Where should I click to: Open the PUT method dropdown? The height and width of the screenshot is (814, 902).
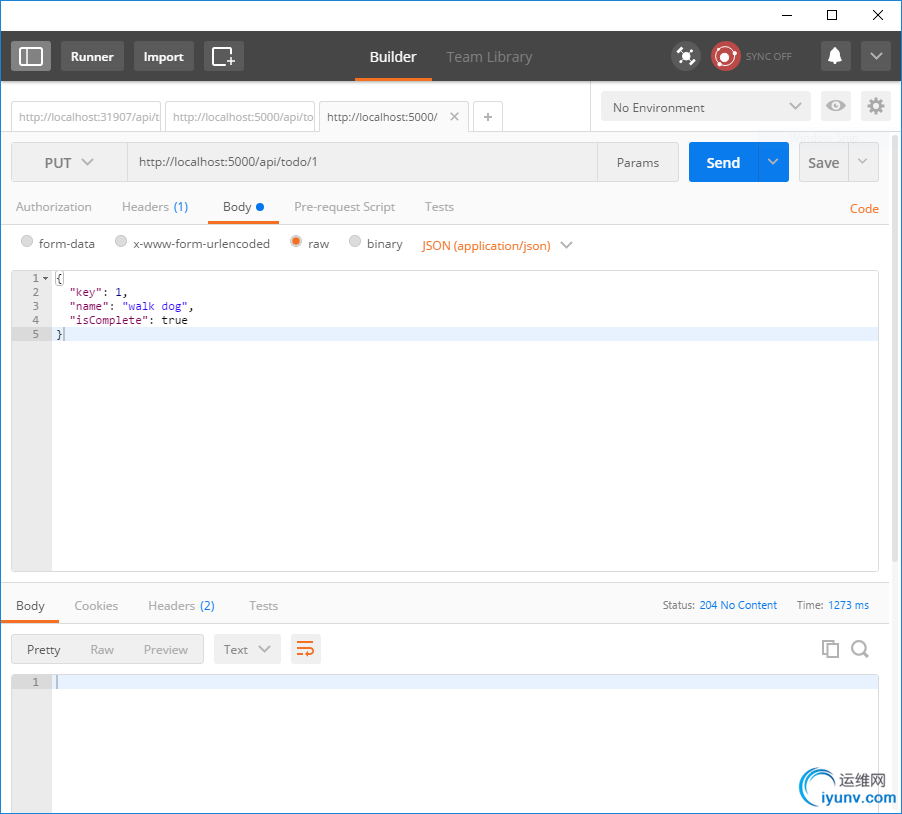click(70, 163)
